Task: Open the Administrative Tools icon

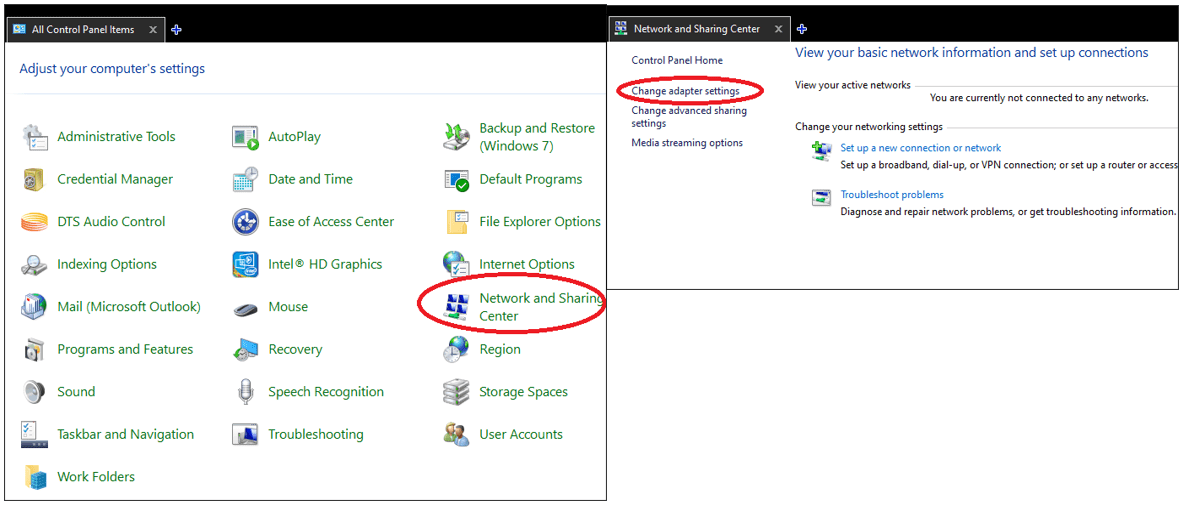Action: click(x=36, y=137)
